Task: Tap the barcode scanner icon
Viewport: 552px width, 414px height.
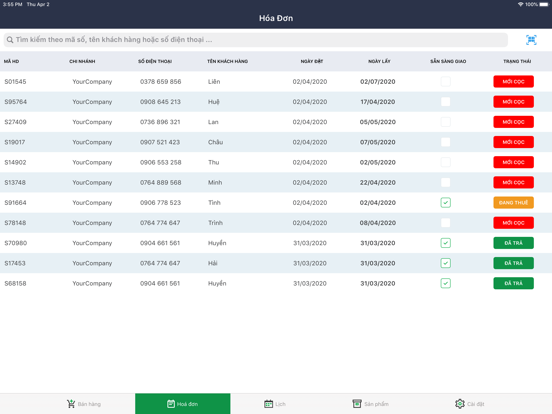Action: 531,40
